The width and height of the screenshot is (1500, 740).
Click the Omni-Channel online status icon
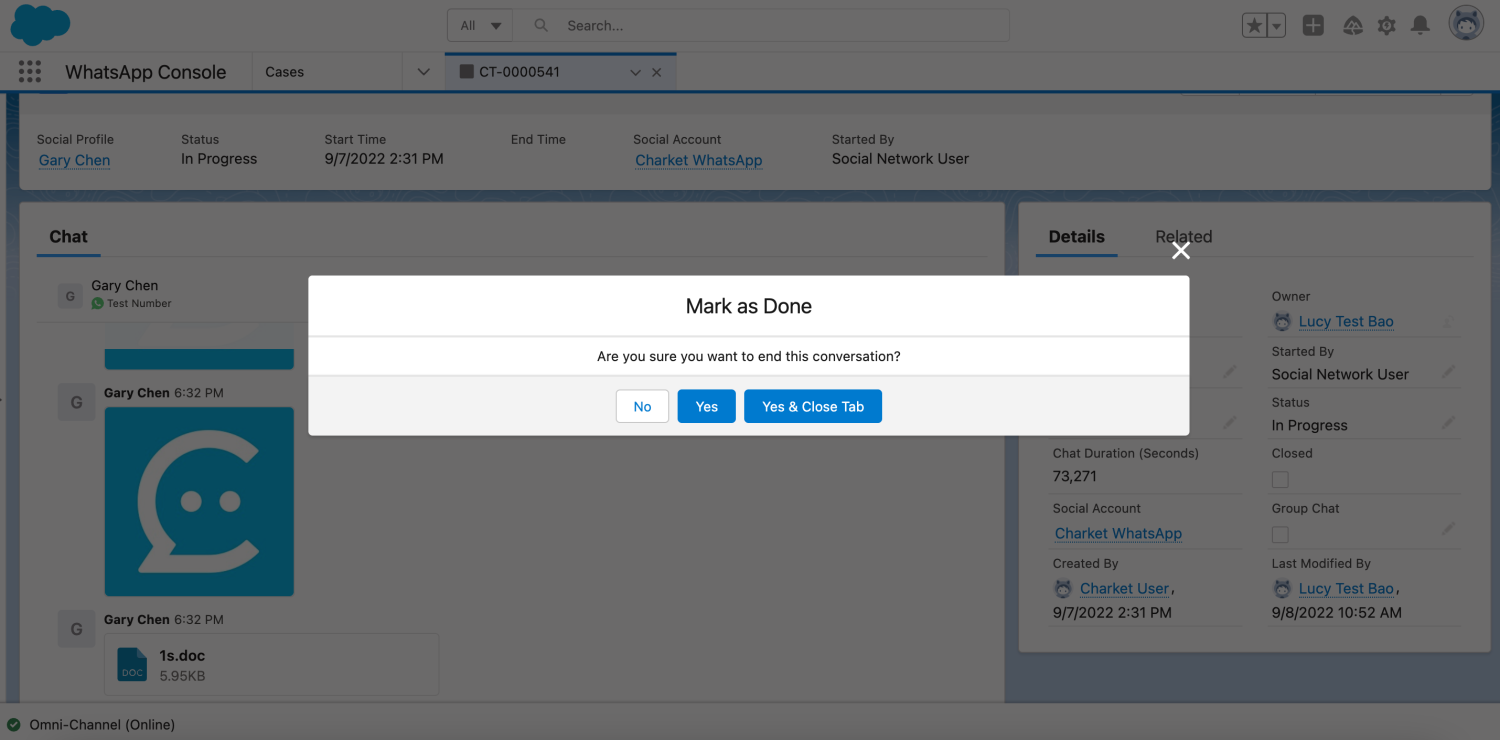click(x=14, y=724)
